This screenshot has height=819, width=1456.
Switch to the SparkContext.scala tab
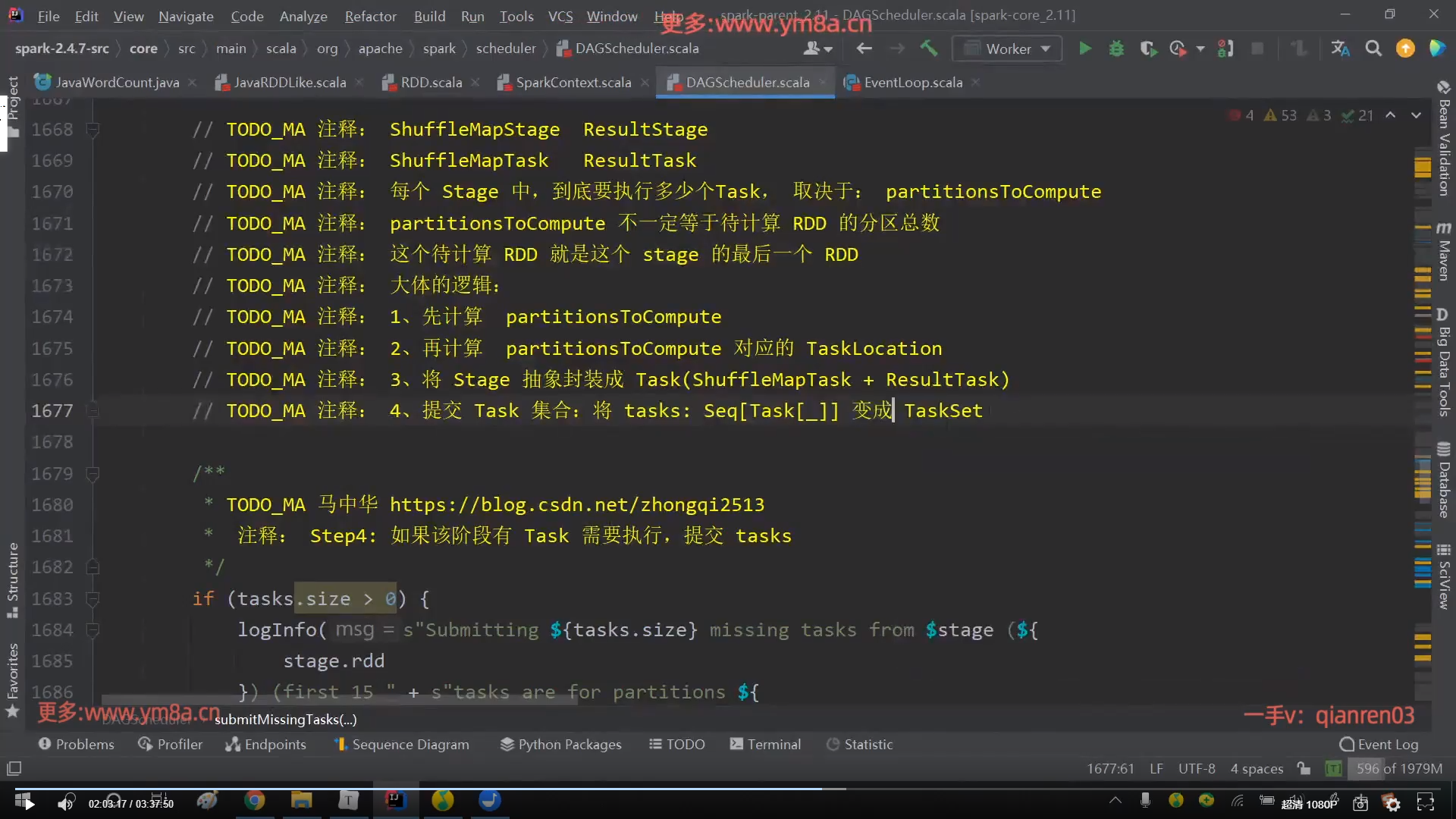[x=573, y=83]
